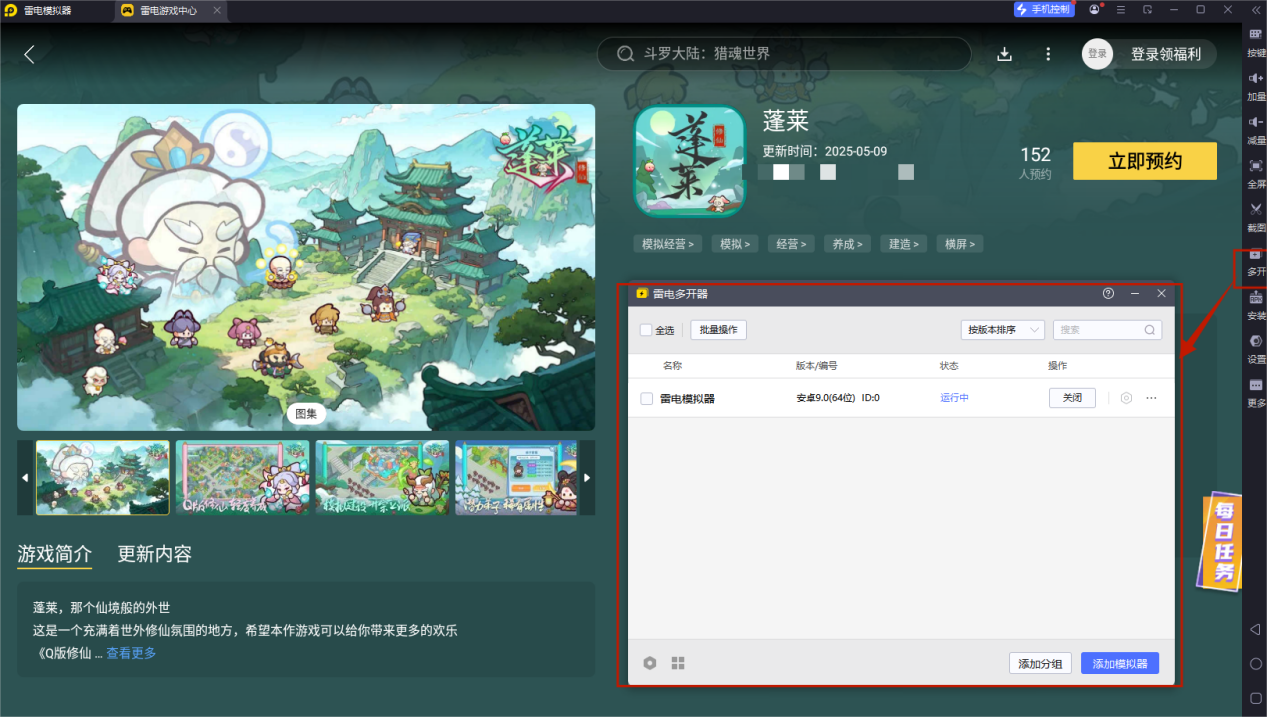Click 添加模拟器 add emulator button
Screen dimensions: 1267x717
point(1120,663)
